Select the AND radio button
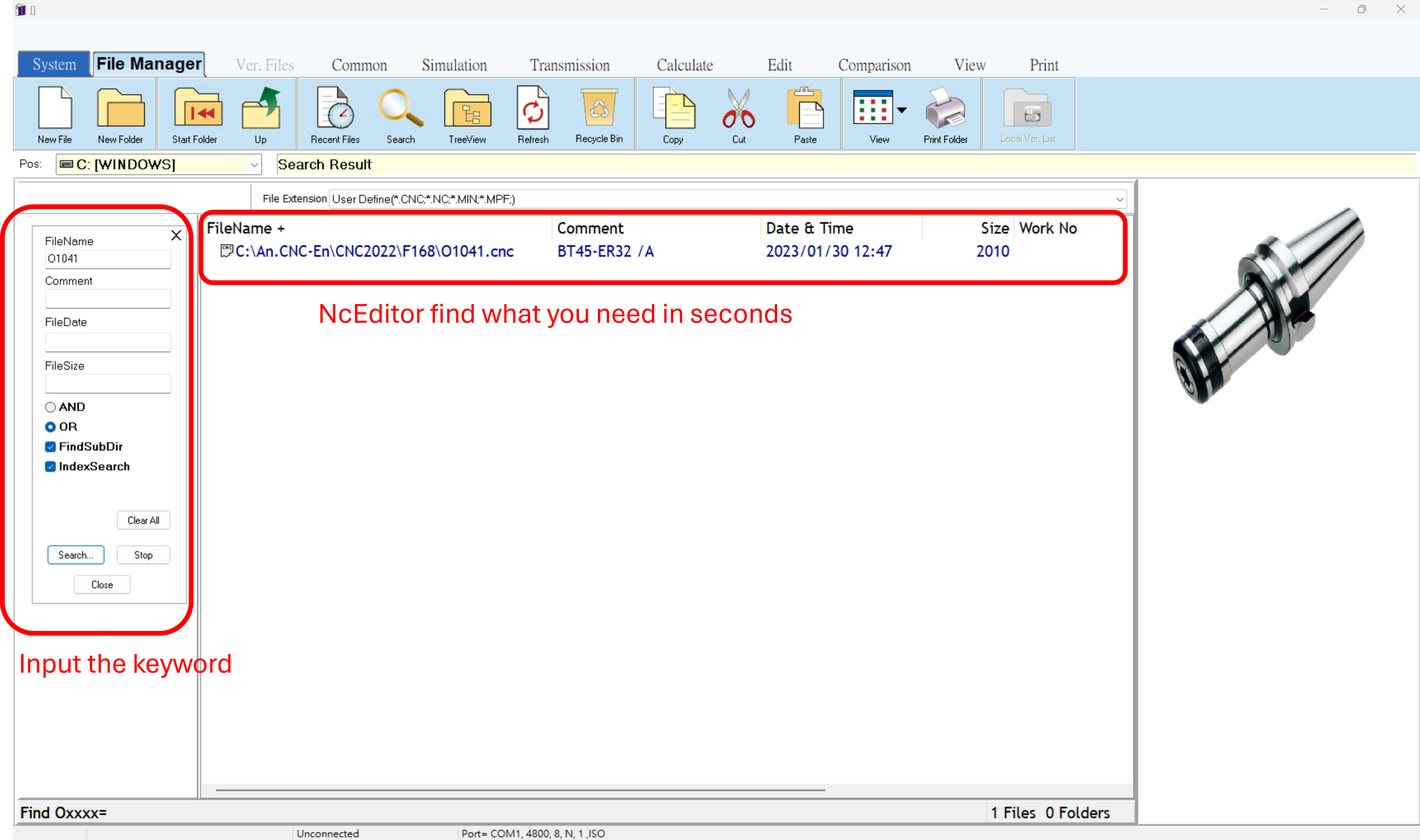 pyautogui.click(x=50, y=407)
